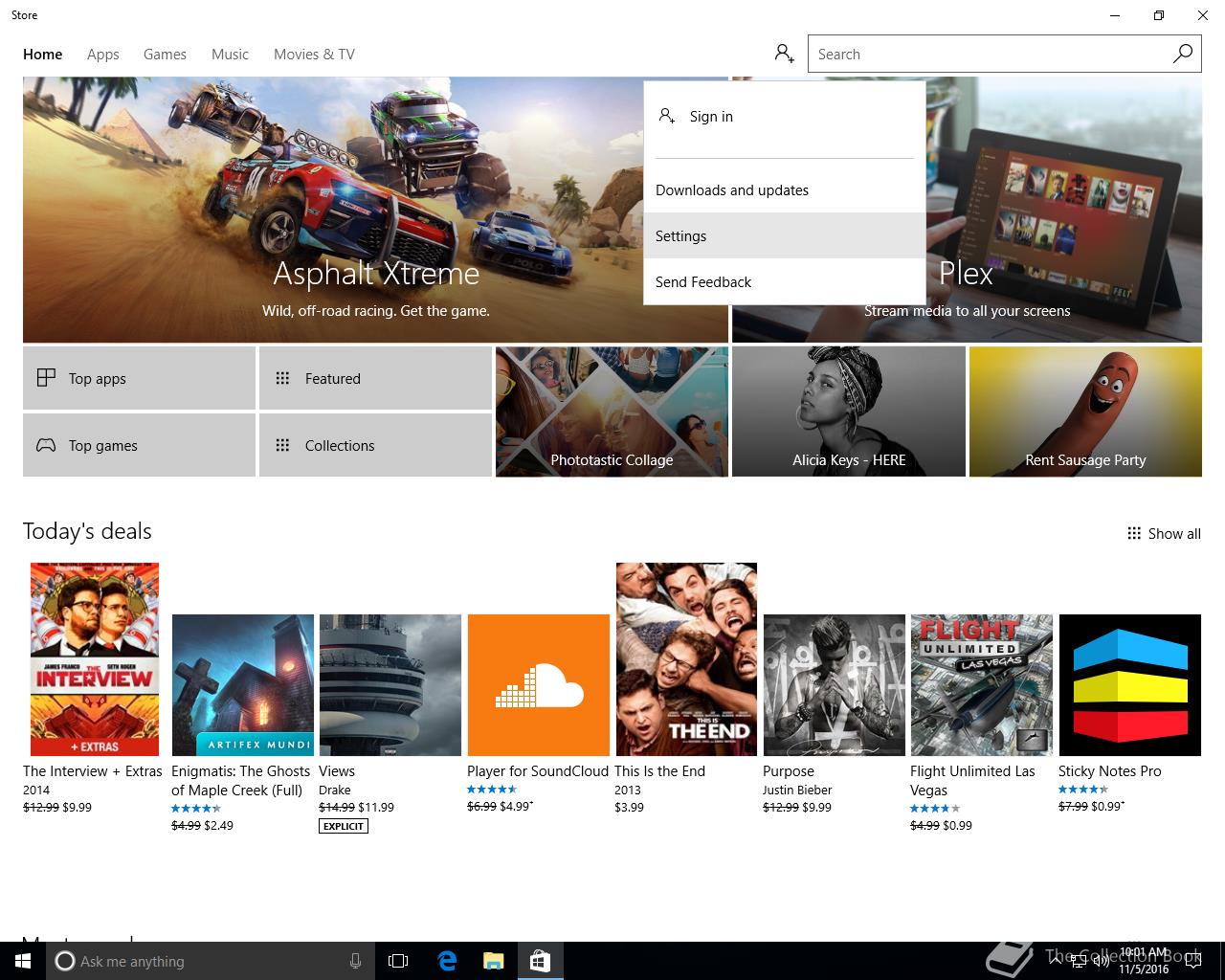Click the Top apps tile icon
The height and width of the screenshot is (980, 1225).
point(46,378)
